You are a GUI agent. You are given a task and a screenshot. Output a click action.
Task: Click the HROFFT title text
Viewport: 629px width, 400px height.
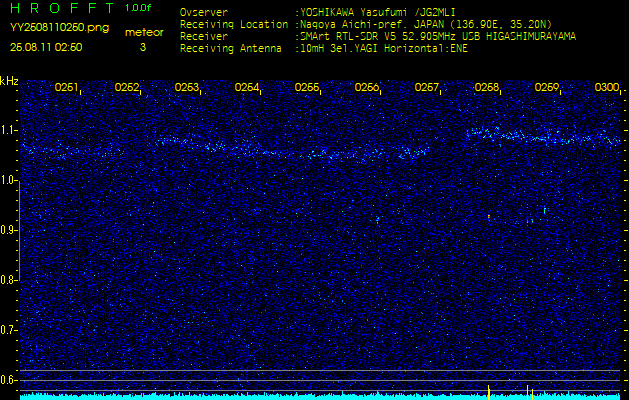[x=62, y=8]
